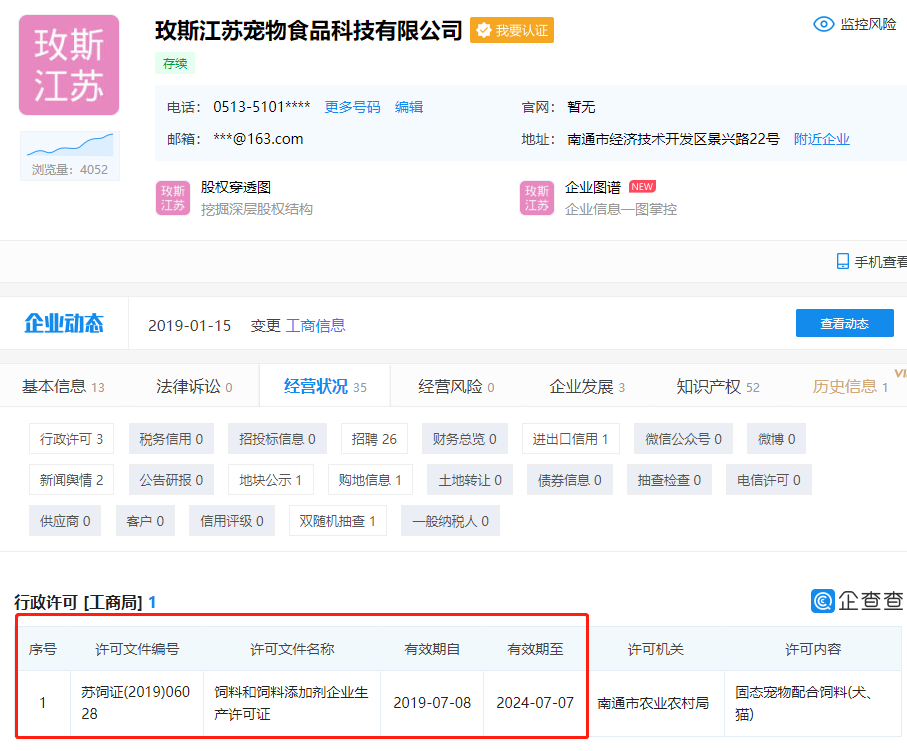Open the 历史信息 tab

[x=850, y=386]
